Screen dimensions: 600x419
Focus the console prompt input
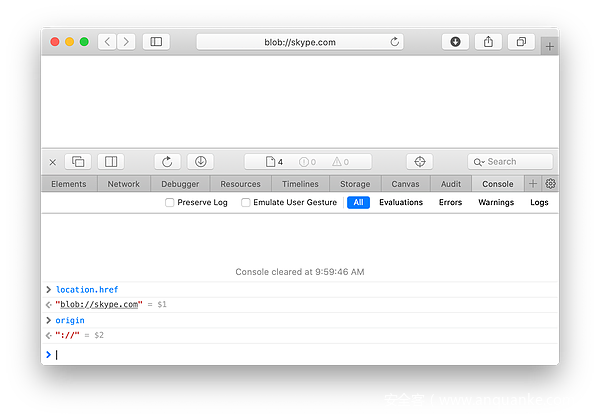click(x=300, y=355)
